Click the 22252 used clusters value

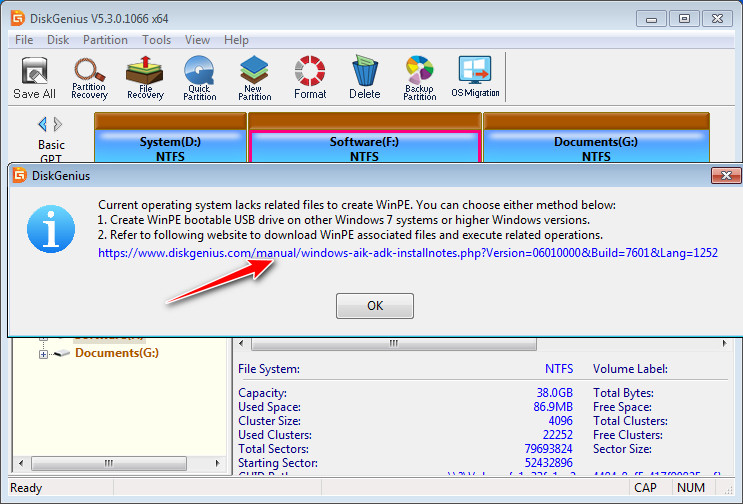[x=558, y=435]
